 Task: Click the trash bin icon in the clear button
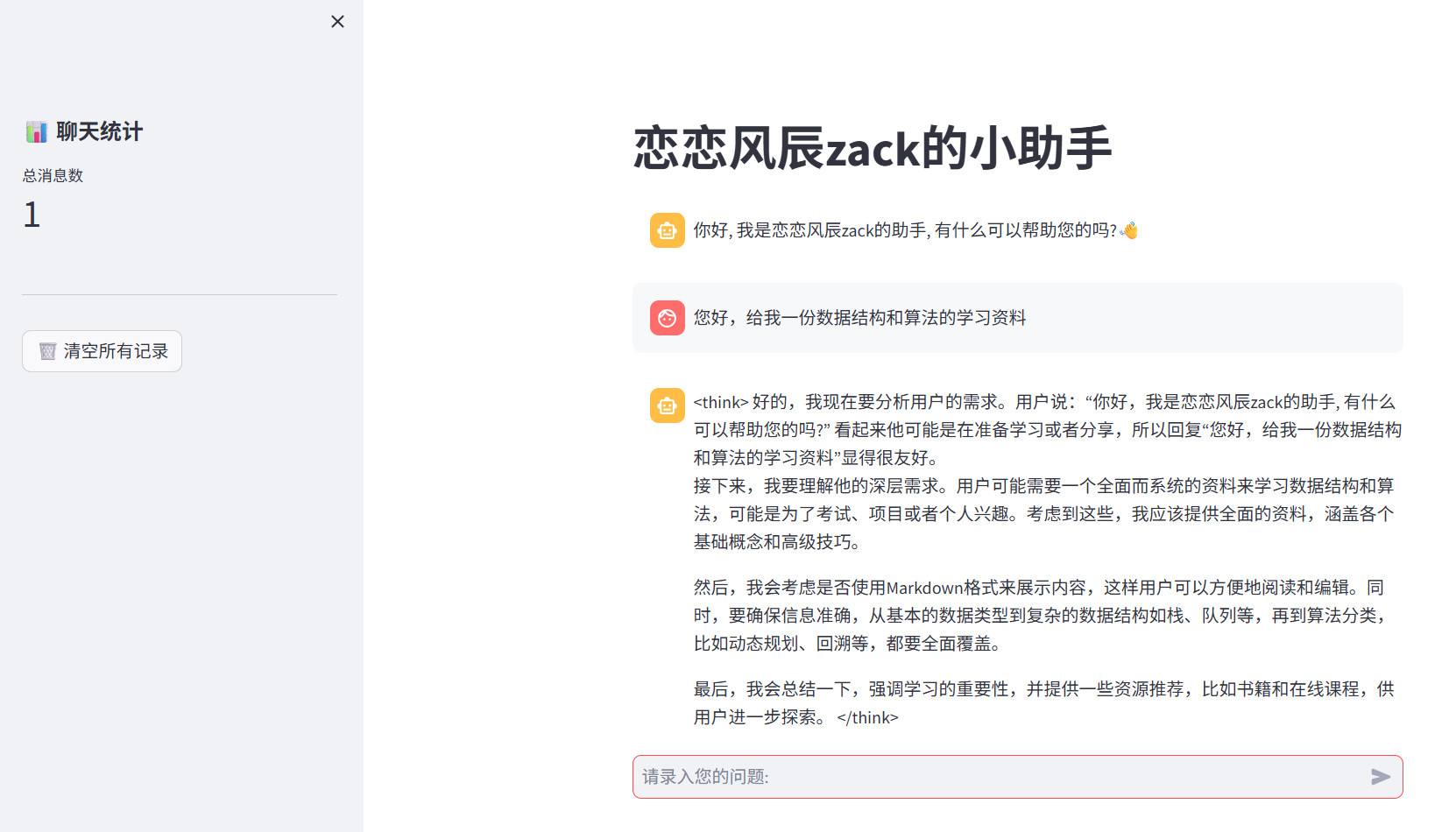pyautogui.click(x=47, y=351)
